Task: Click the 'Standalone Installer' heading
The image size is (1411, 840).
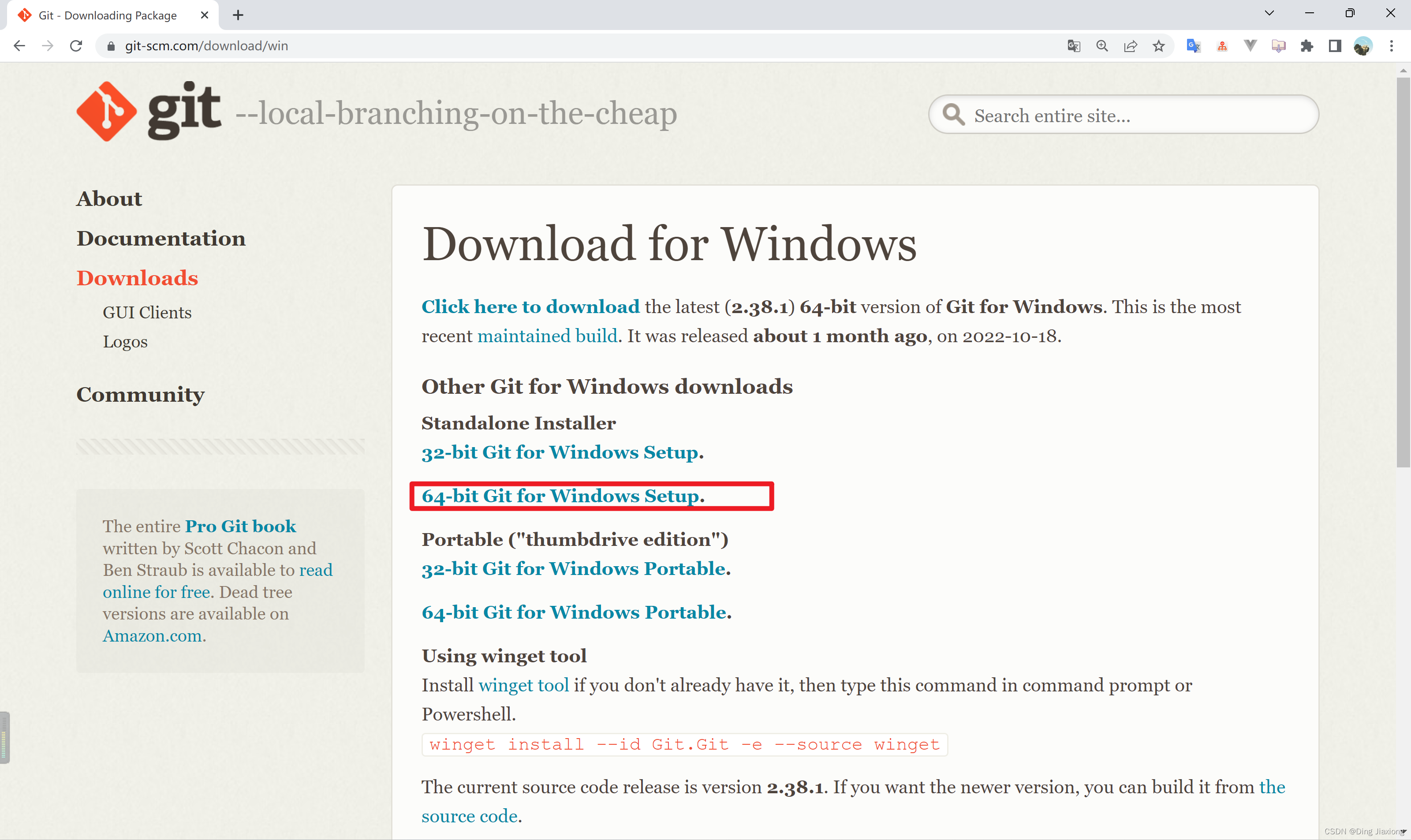Action: (x=519, y=423)
